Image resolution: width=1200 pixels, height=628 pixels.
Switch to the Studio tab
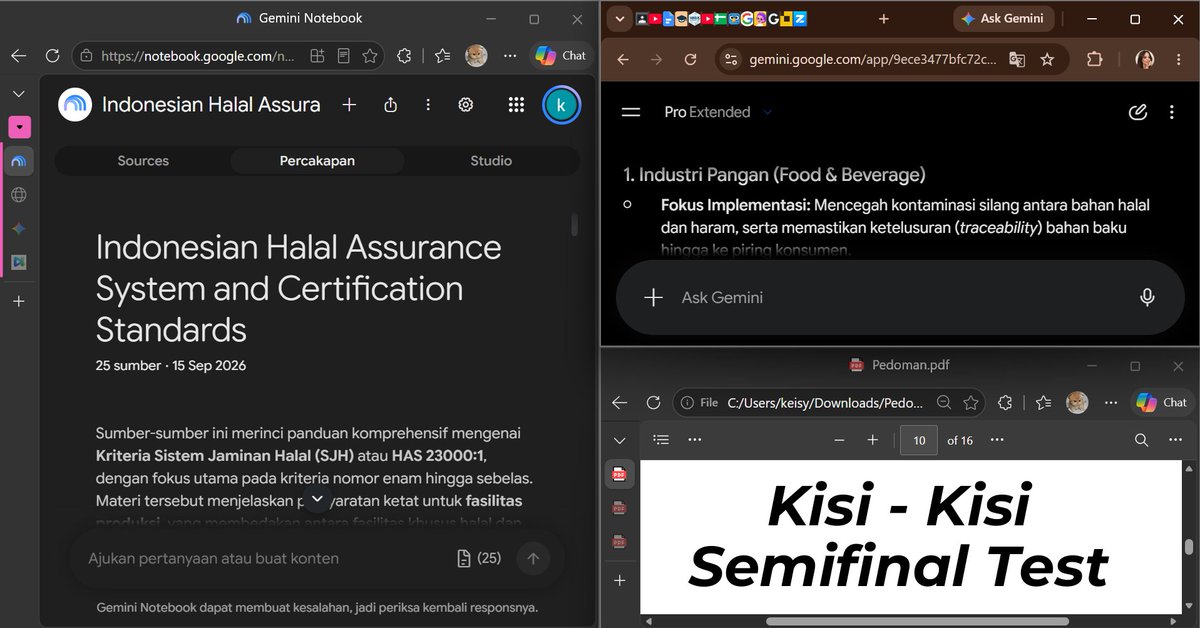pyautogui.click(x=491, y=160)
